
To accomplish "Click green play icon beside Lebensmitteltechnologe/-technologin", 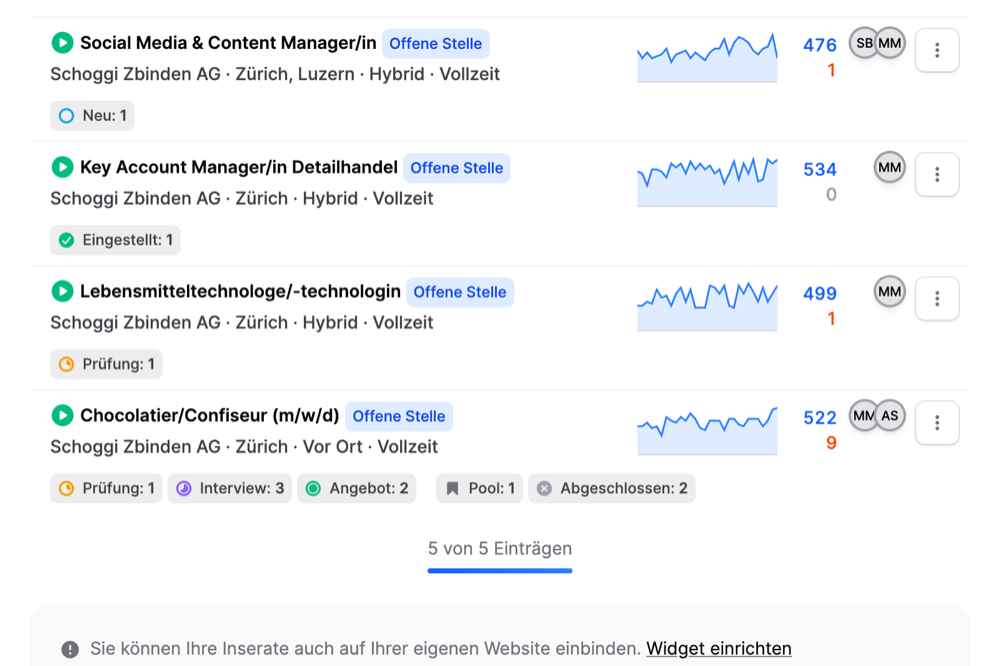I will pyautogui.click(x=62, y=292).
